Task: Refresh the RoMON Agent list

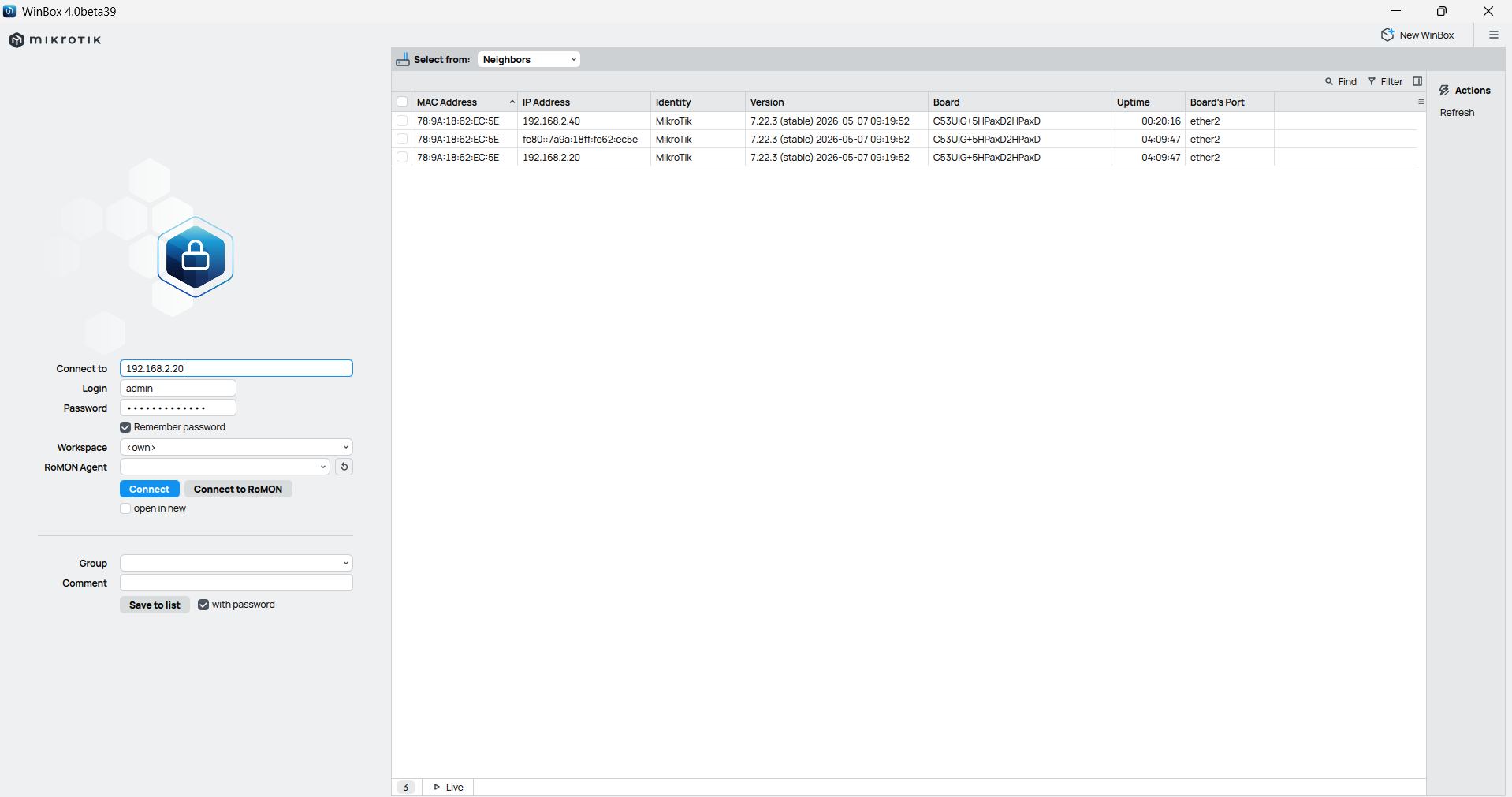Action: tap(344, 467)
